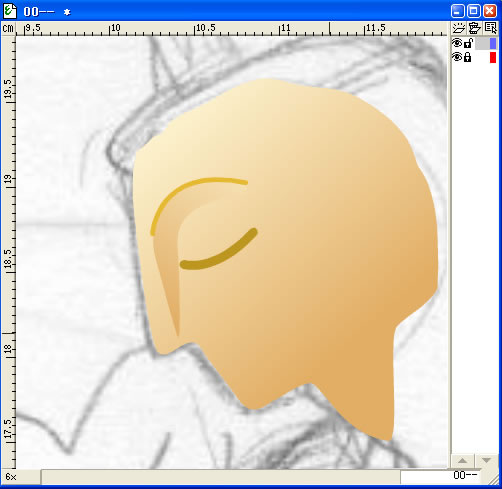The image size is (502, 489).
Task: Click the delete layer trash icon
Action: [475, 28]
